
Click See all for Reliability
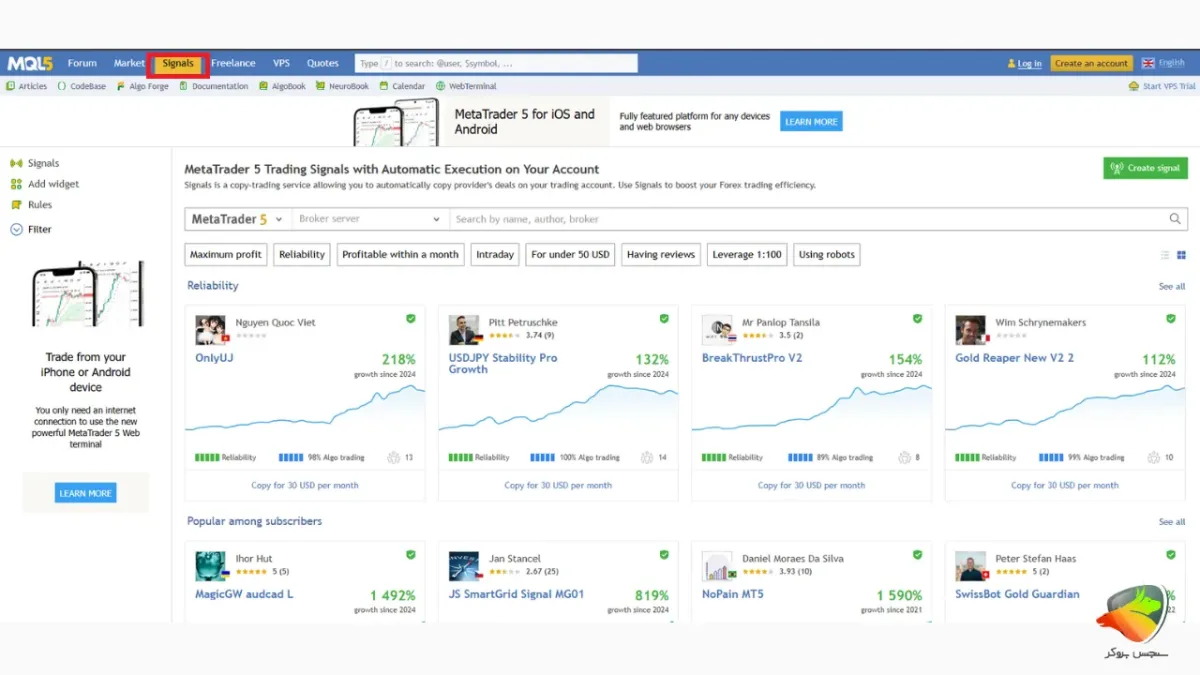(x=1172, y=287)
